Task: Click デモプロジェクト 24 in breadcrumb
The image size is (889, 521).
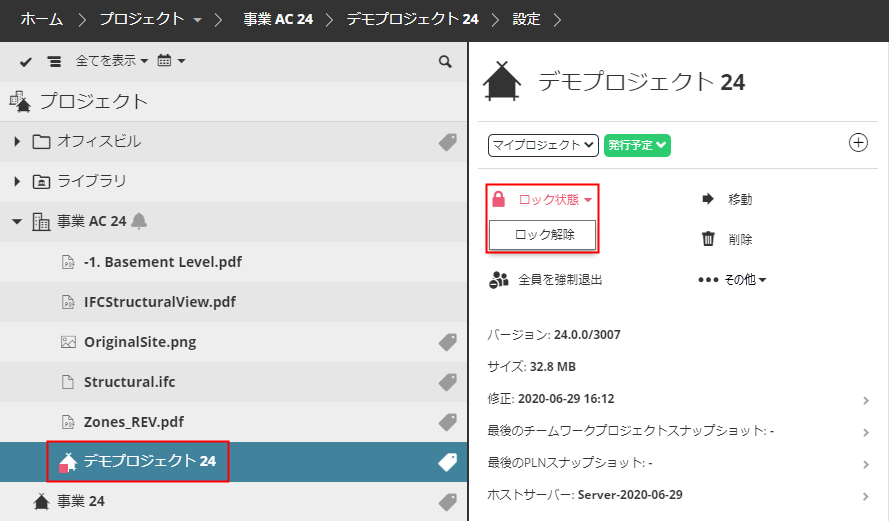Action: [412, 19]
